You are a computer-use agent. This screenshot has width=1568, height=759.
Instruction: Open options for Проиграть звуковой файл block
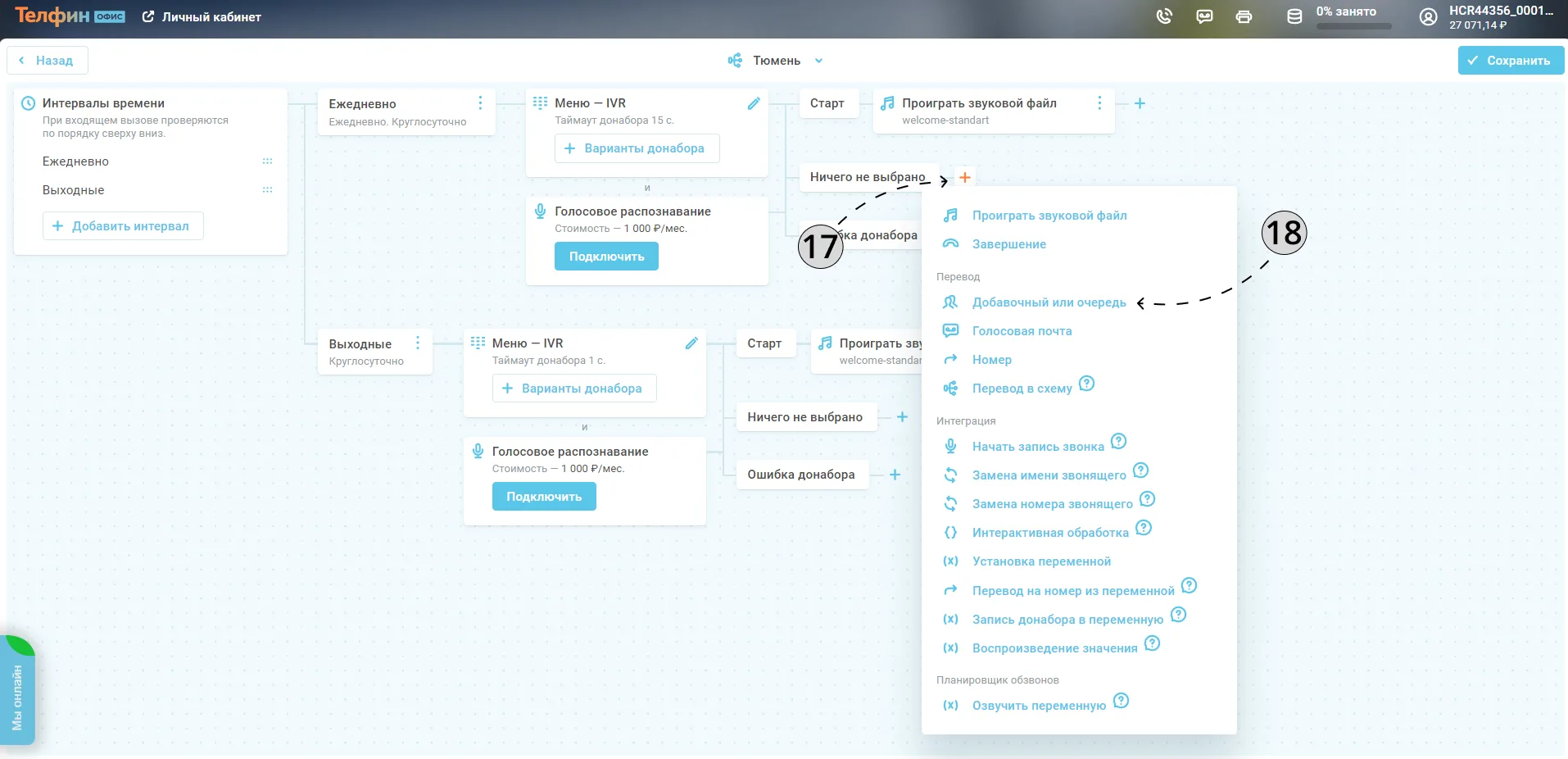coord(1099,103)
